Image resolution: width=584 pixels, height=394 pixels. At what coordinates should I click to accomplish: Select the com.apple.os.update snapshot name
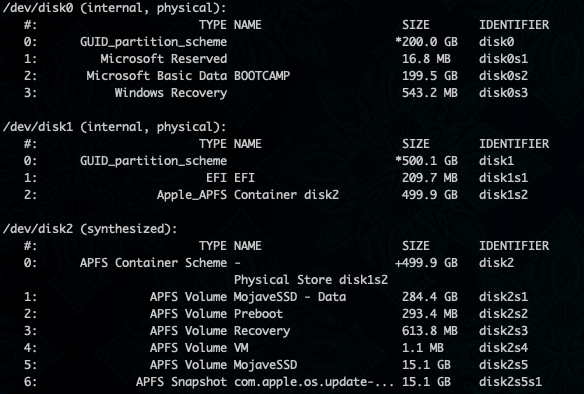pyautogui.click(x=314, y=382)
